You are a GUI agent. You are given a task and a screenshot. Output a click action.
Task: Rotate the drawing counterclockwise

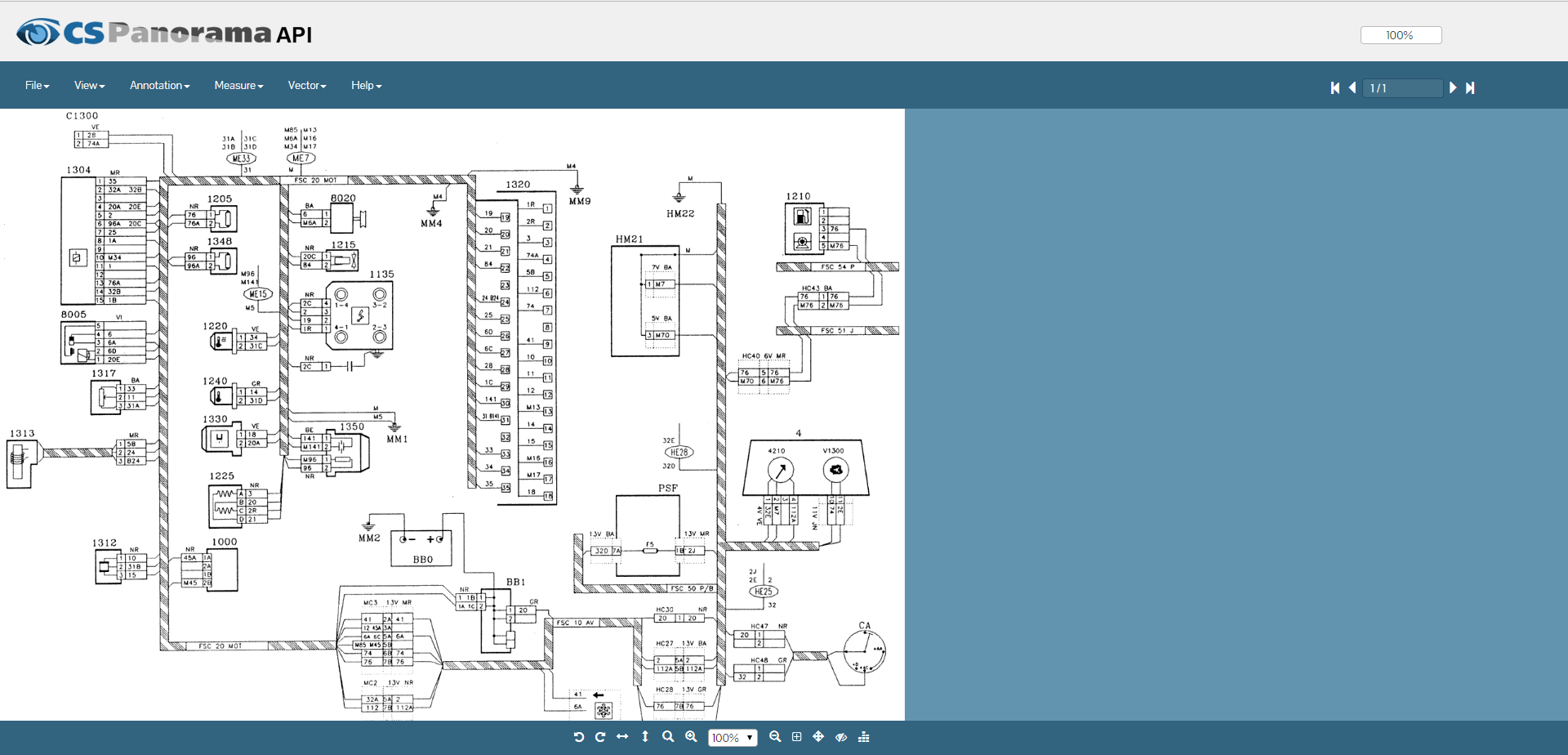click(579, 737)
